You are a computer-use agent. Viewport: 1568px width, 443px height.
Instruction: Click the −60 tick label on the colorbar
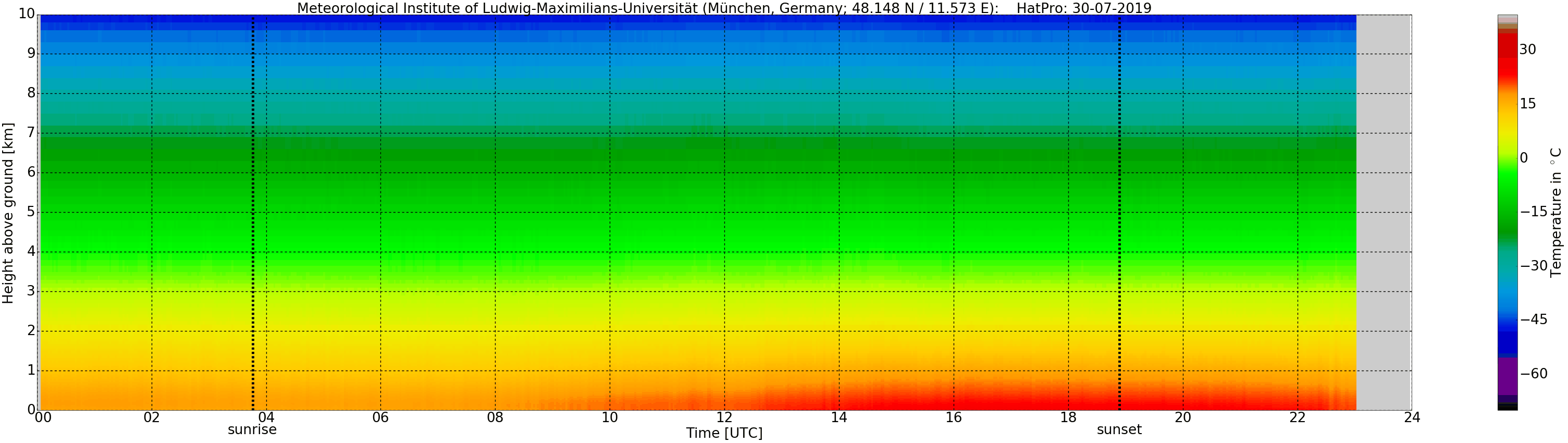(x=1533, y=374)
